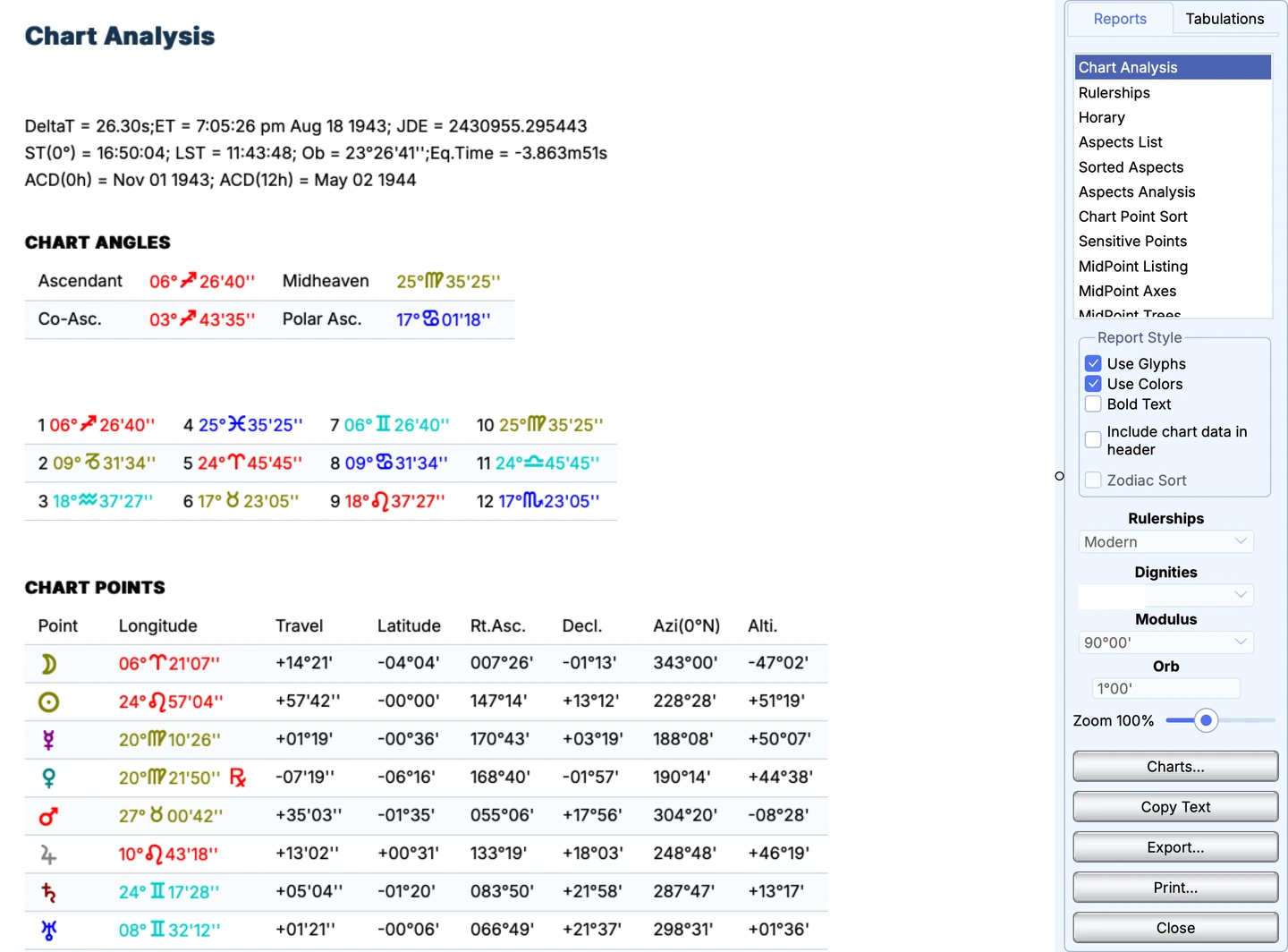Image resolution: width=1288 pixels, height=952 pixels.
Task: Select Chart Point Sort report
Action: pos(1173,217)
